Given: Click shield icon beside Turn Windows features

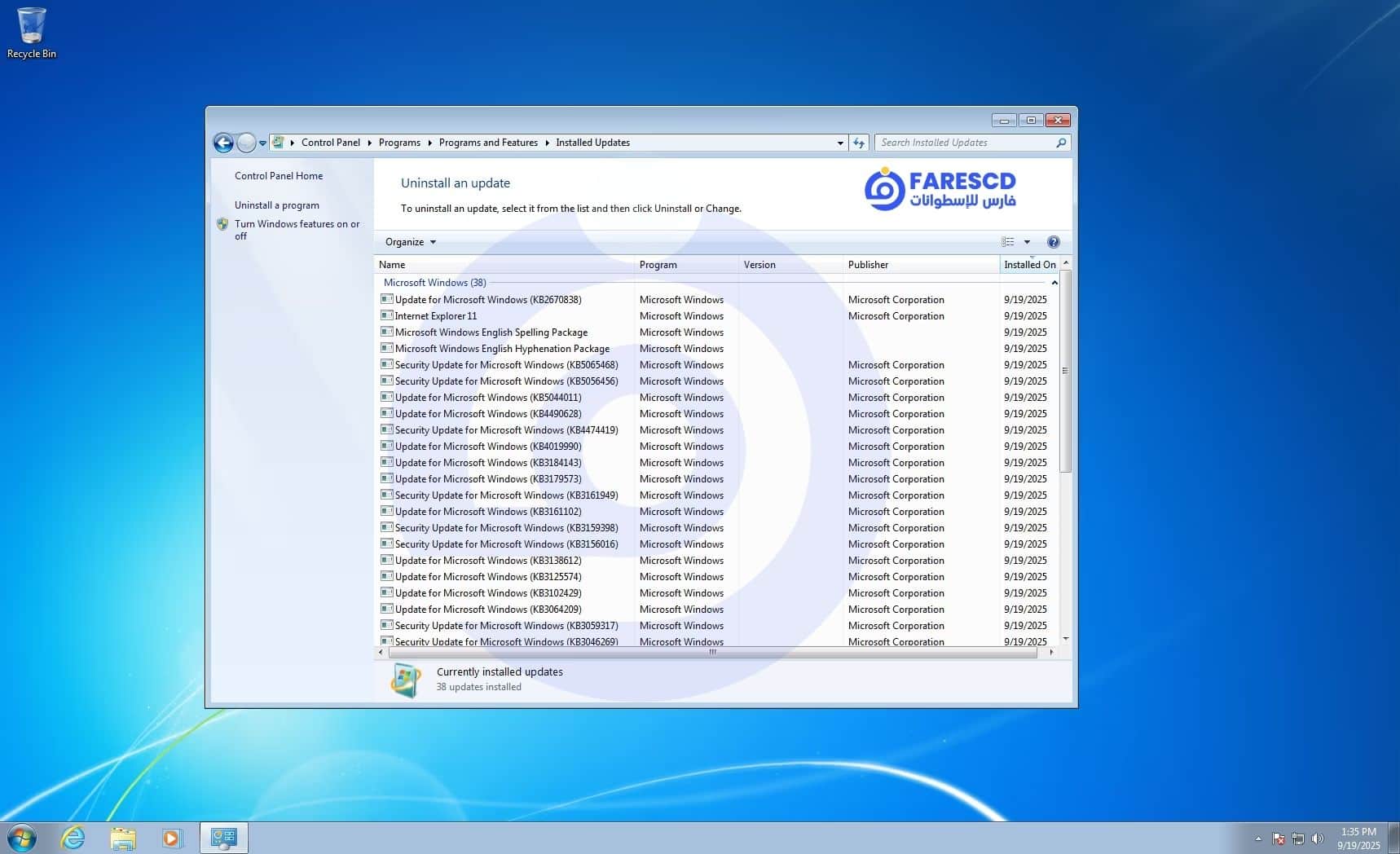Looking at the screenshot, I should [222, 224].
